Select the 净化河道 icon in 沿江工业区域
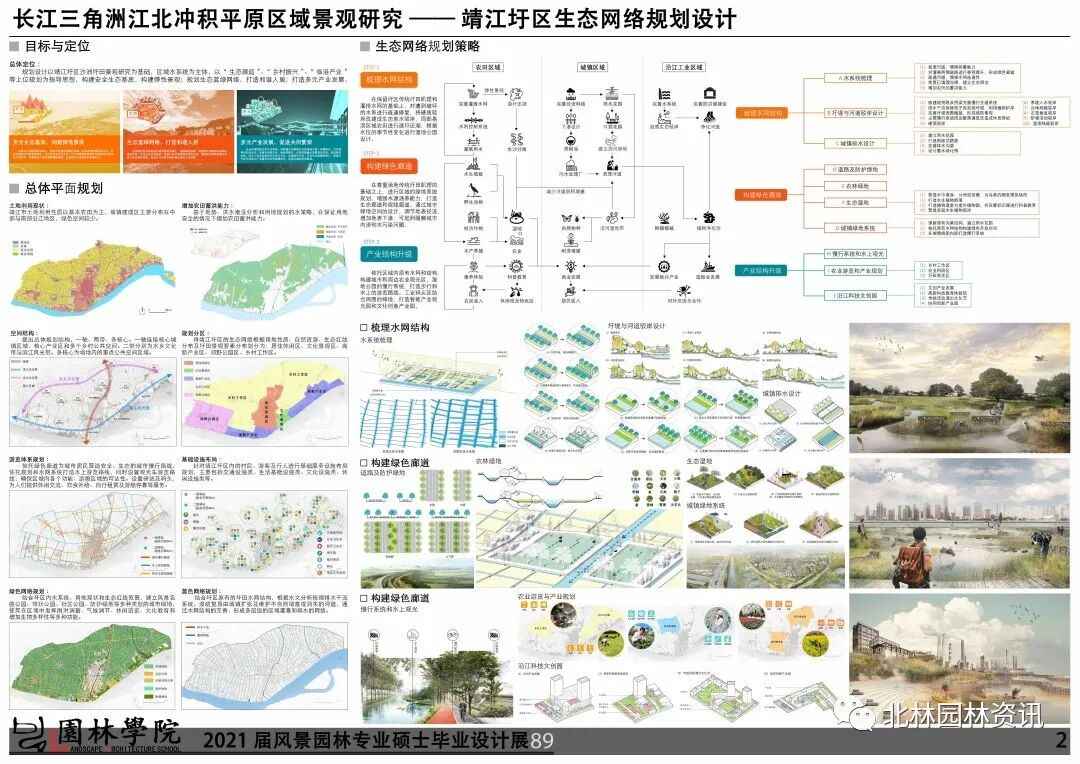The image size is (1080, 764). click(x=709, y=116)
